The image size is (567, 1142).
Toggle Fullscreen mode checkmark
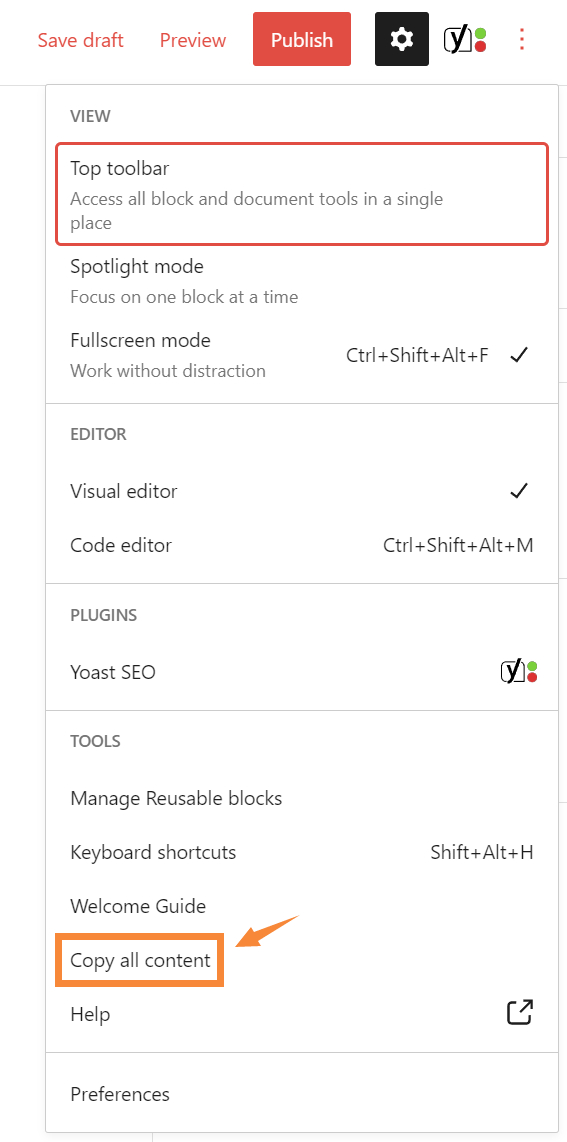tap(519, 355)
